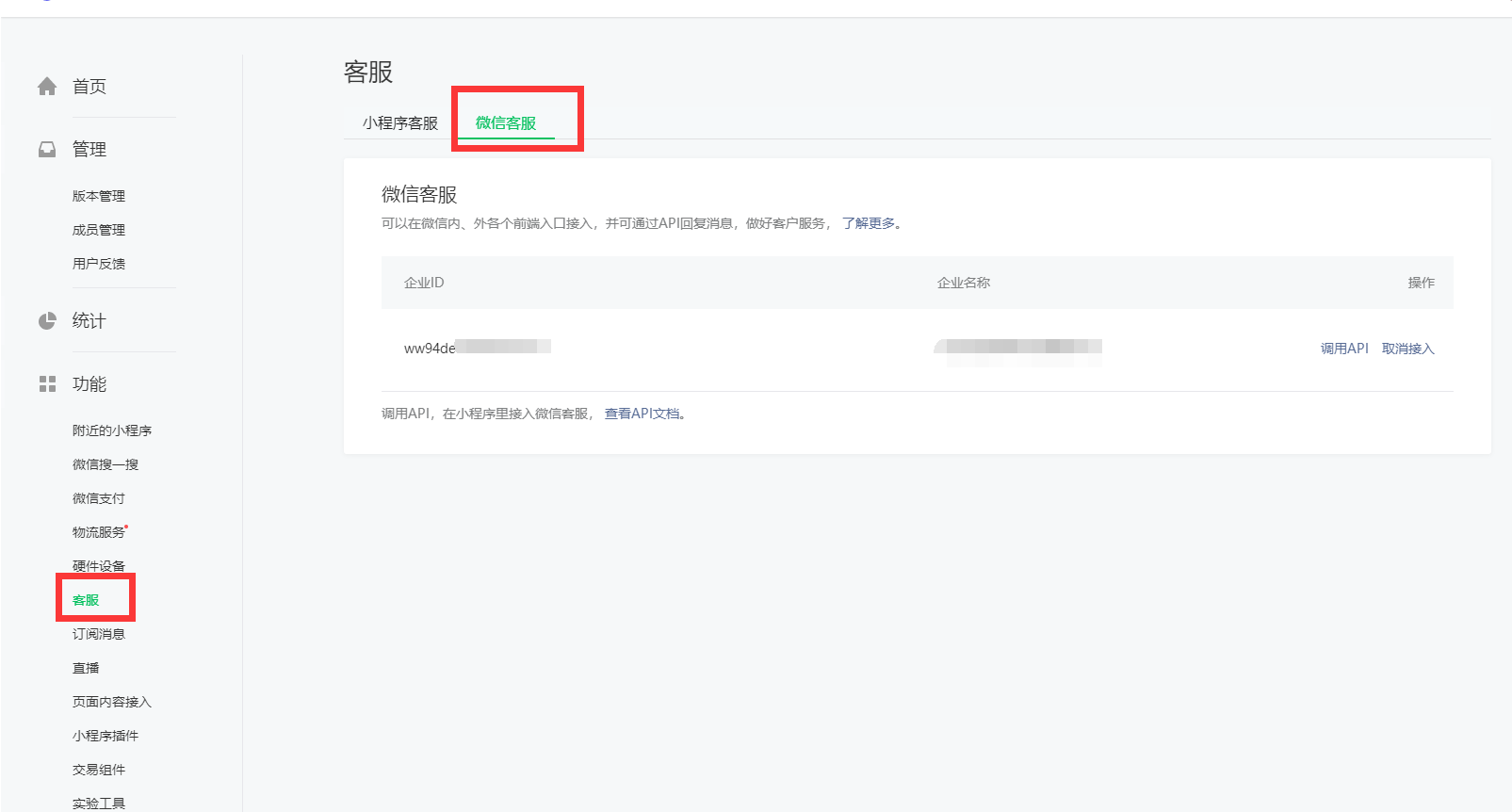Open 用户反馈 page
Image resolution: width=1512 pixels, height=812 pixels.
[99, 264]
